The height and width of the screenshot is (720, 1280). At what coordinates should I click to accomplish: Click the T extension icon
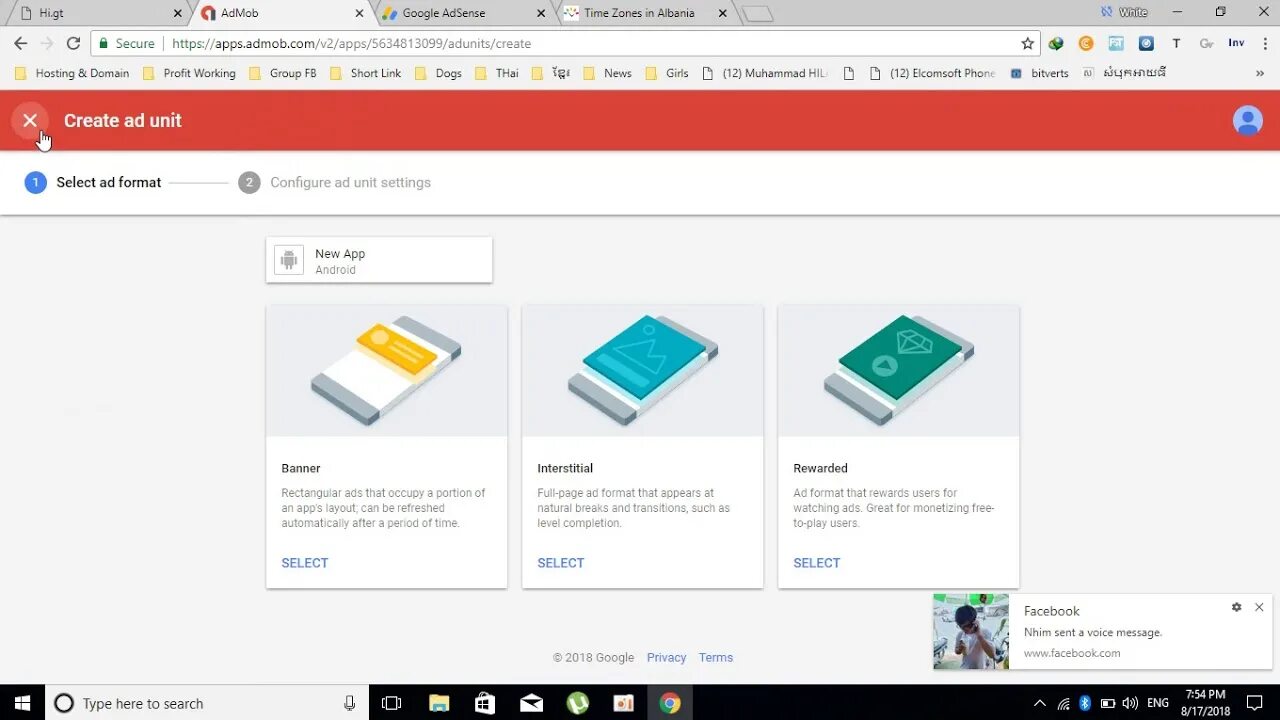(1176, 43)
